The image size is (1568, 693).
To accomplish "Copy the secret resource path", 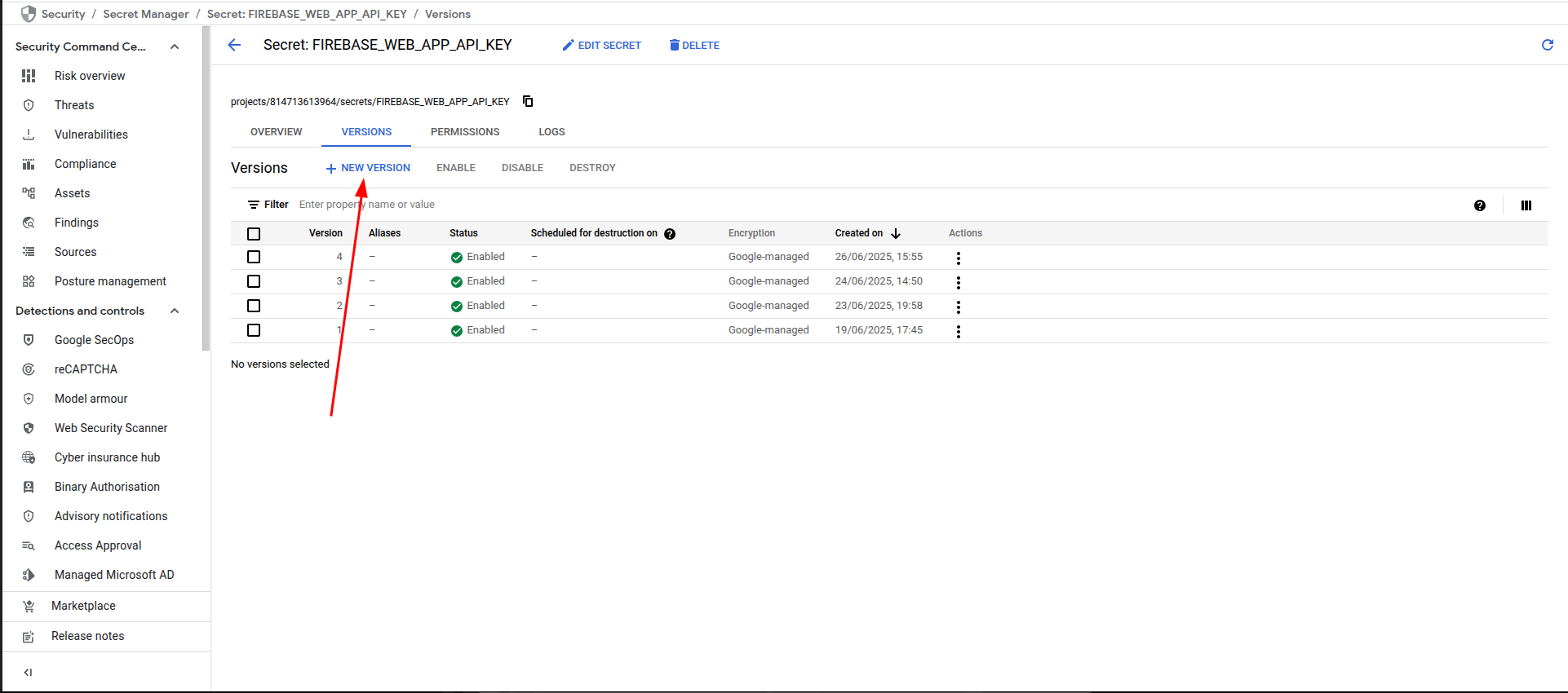I will 528,101.
